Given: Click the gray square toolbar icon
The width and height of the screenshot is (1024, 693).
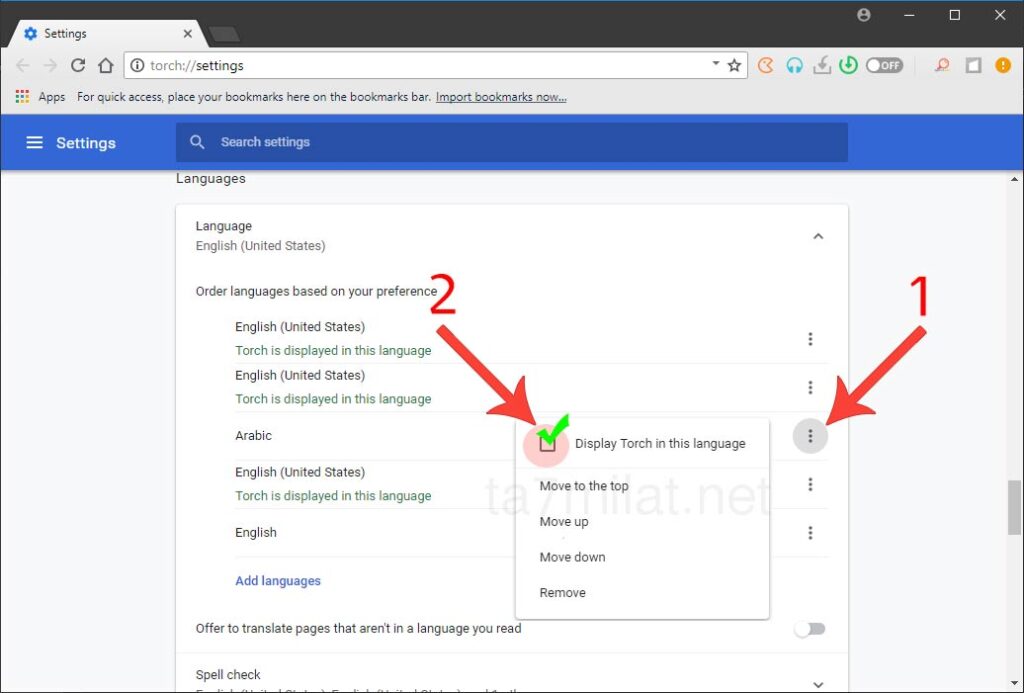Looking at the screenshot, I should [x=974, y=65].
